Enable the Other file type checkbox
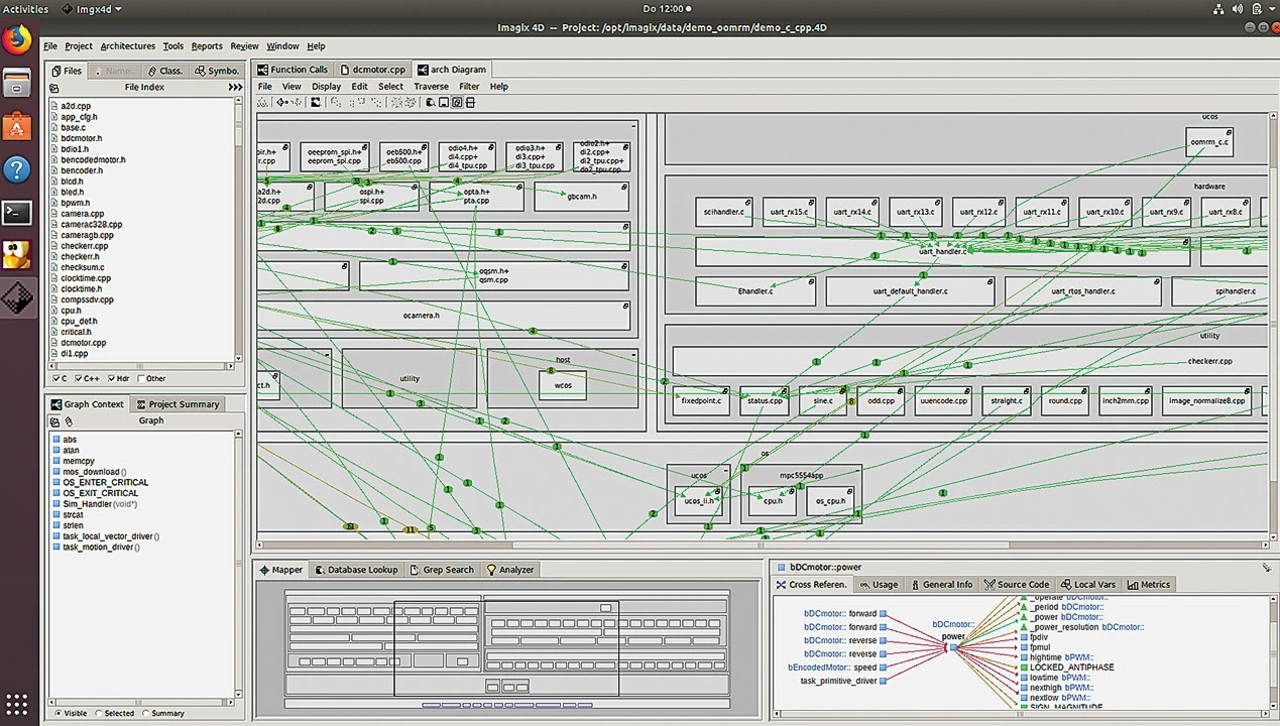The image size is (1280, 726). point(139,379)
